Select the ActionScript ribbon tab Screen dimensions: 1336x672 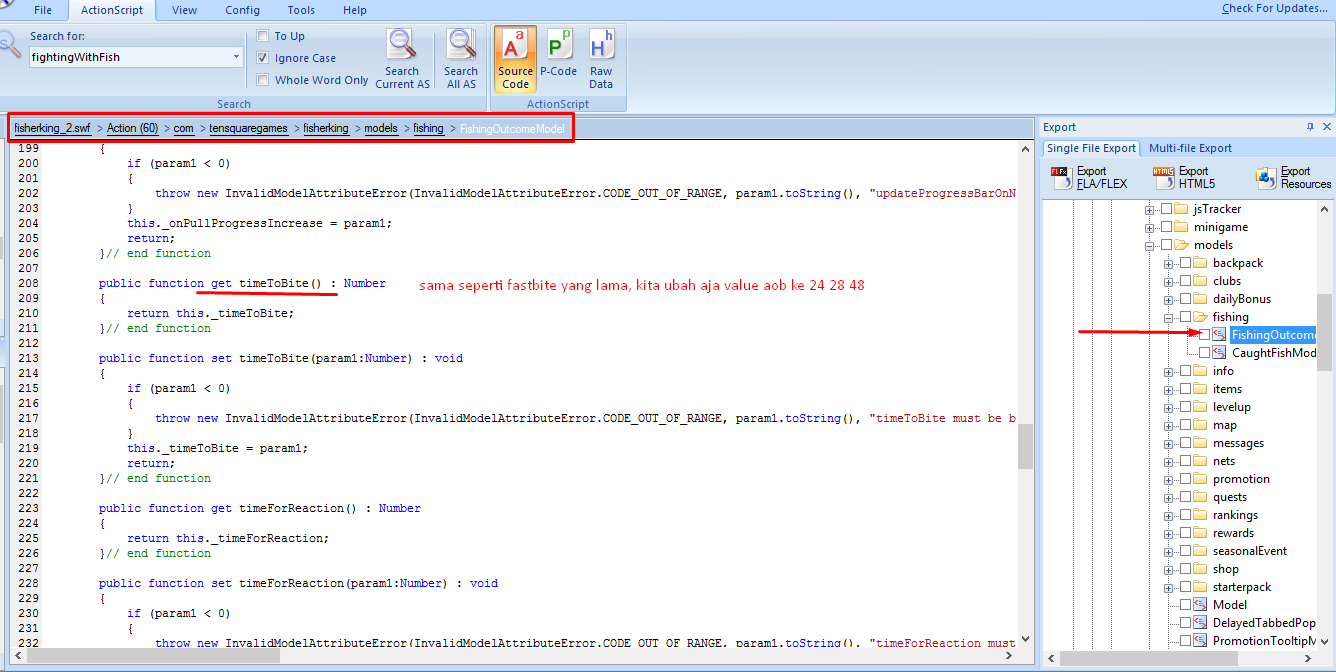click(112, 10)
